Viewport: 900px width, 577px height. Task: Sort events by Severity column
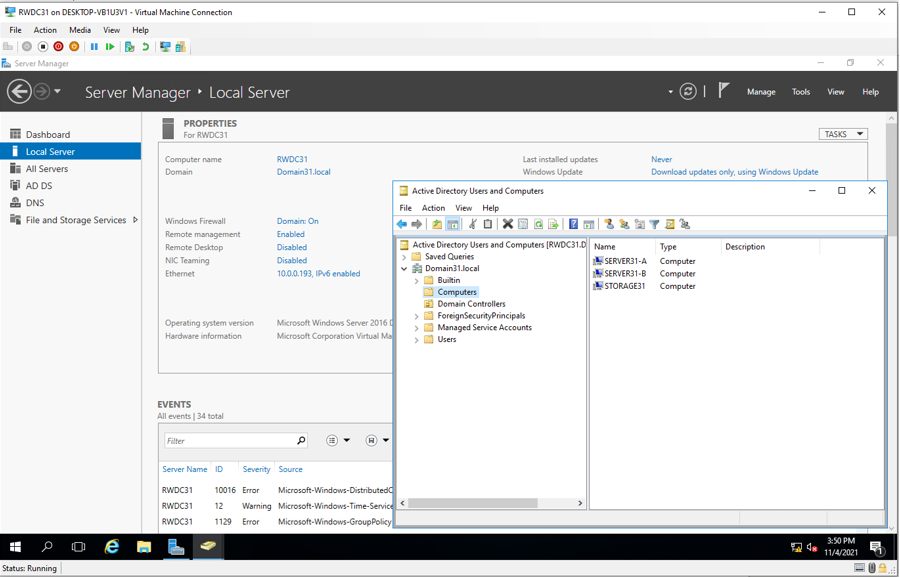[x=256, y=469]
